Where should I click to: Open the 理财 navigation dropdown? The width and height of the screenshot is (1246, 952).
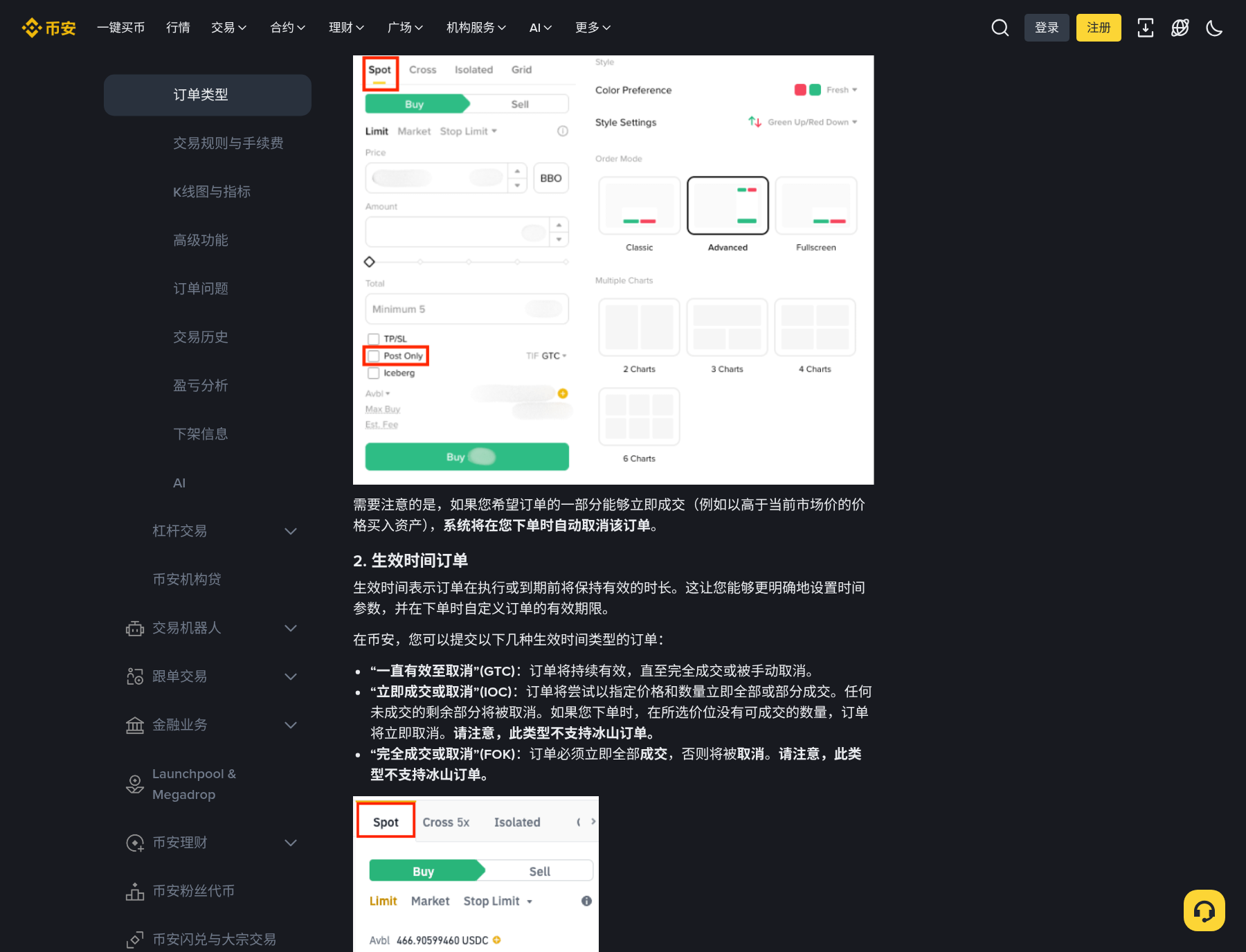346,28
